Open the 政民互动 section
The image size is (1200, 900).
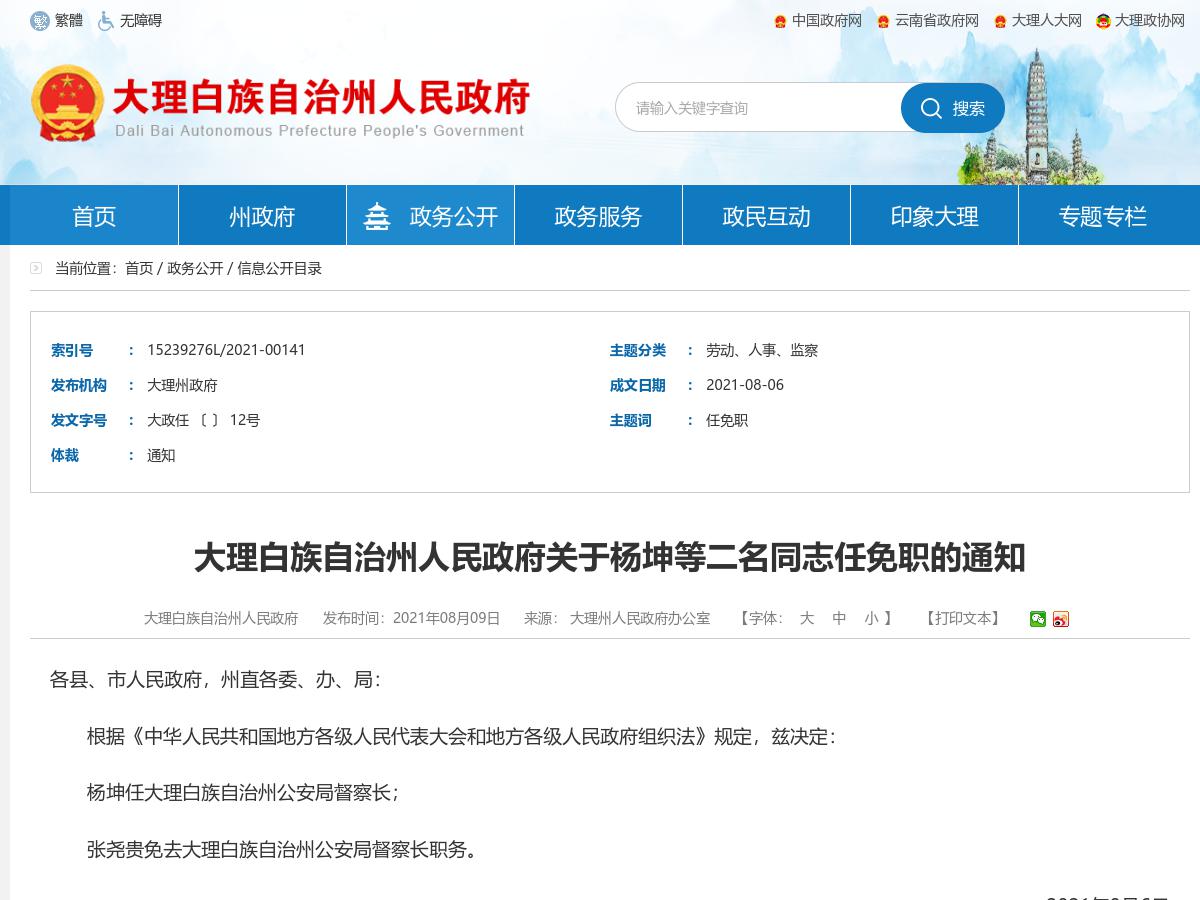pyautogui.click(x=766, y=214)
